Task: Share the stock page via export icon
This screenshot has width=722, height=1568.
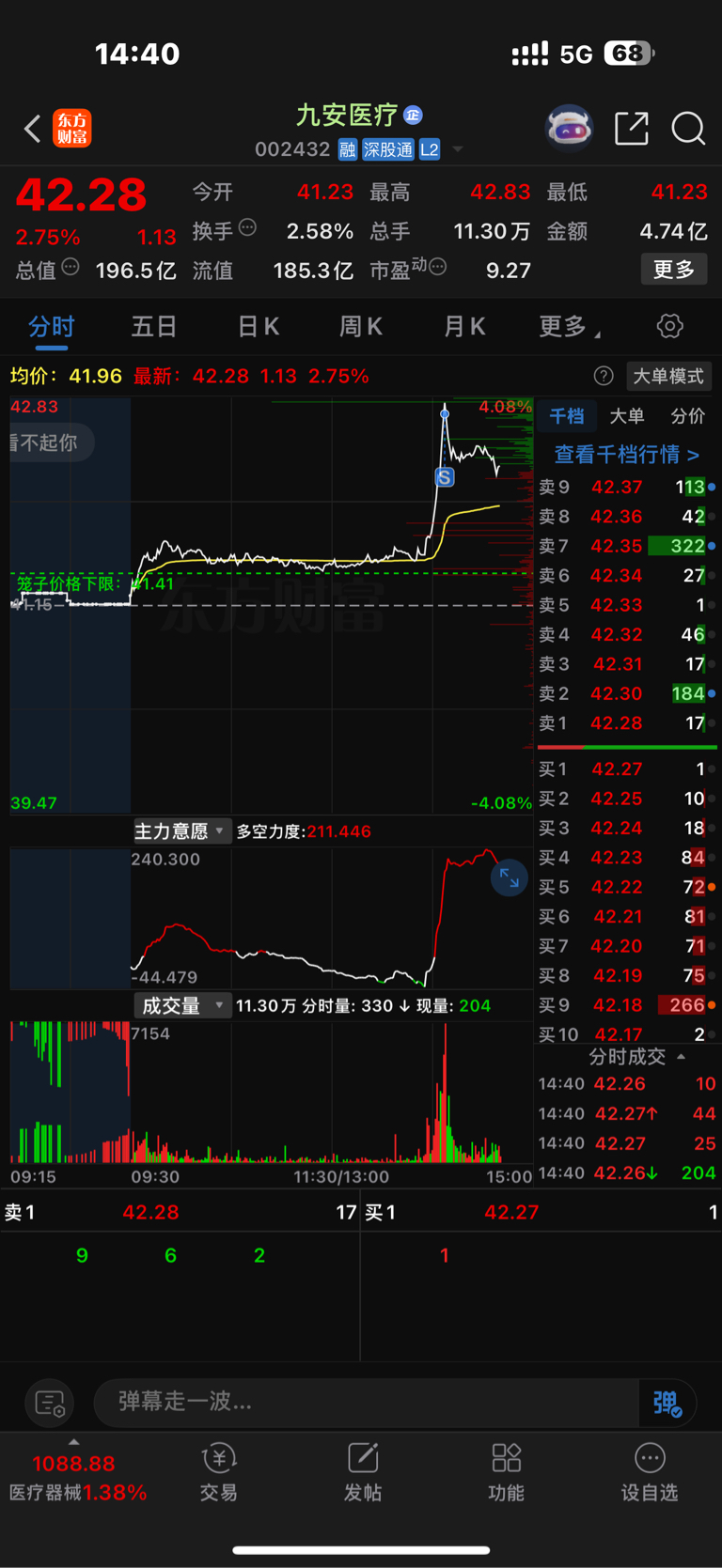Action: point(632,129)
